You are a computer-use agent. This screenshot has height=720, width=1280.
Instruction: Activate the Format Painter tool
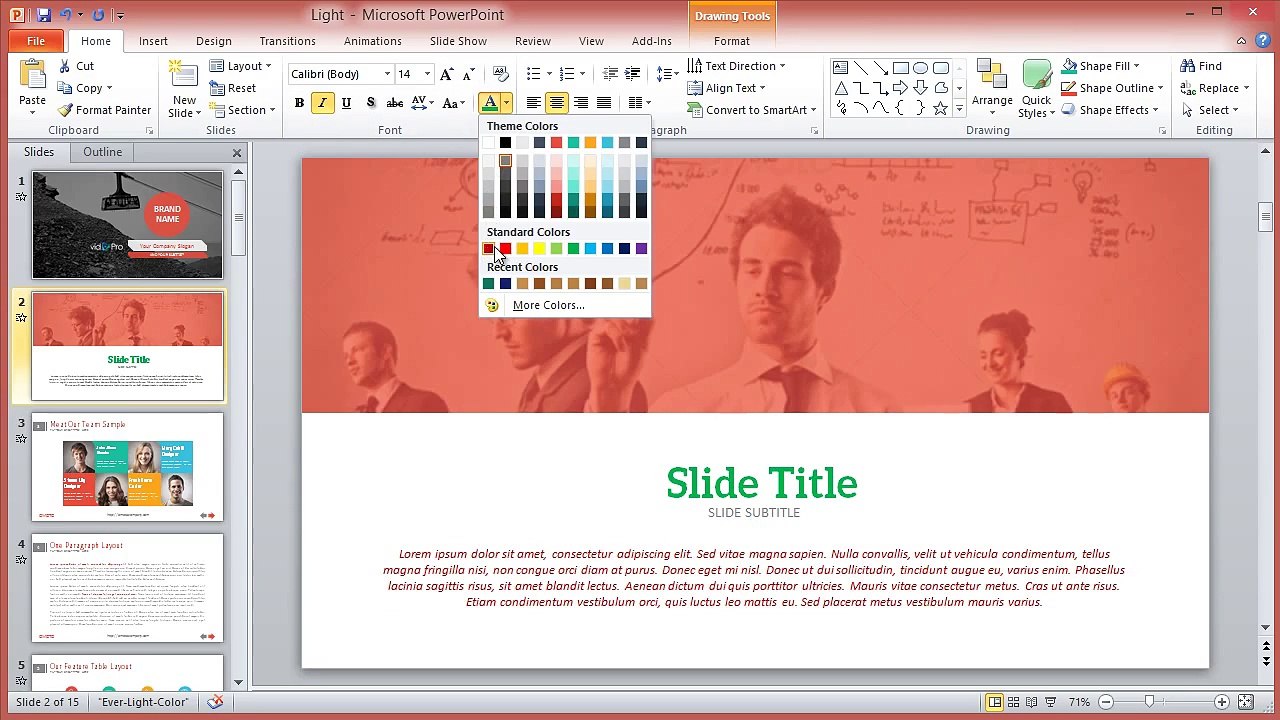[104, 110]
